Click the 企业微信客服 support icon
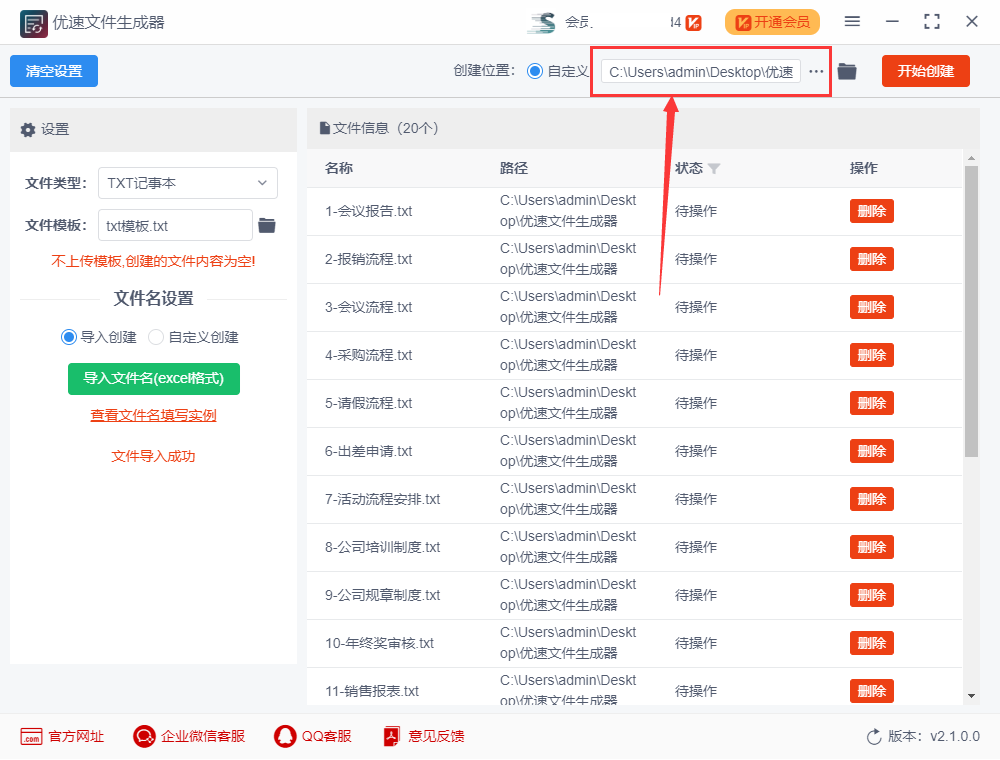The image size is (1000, 760). pos(143,736)
